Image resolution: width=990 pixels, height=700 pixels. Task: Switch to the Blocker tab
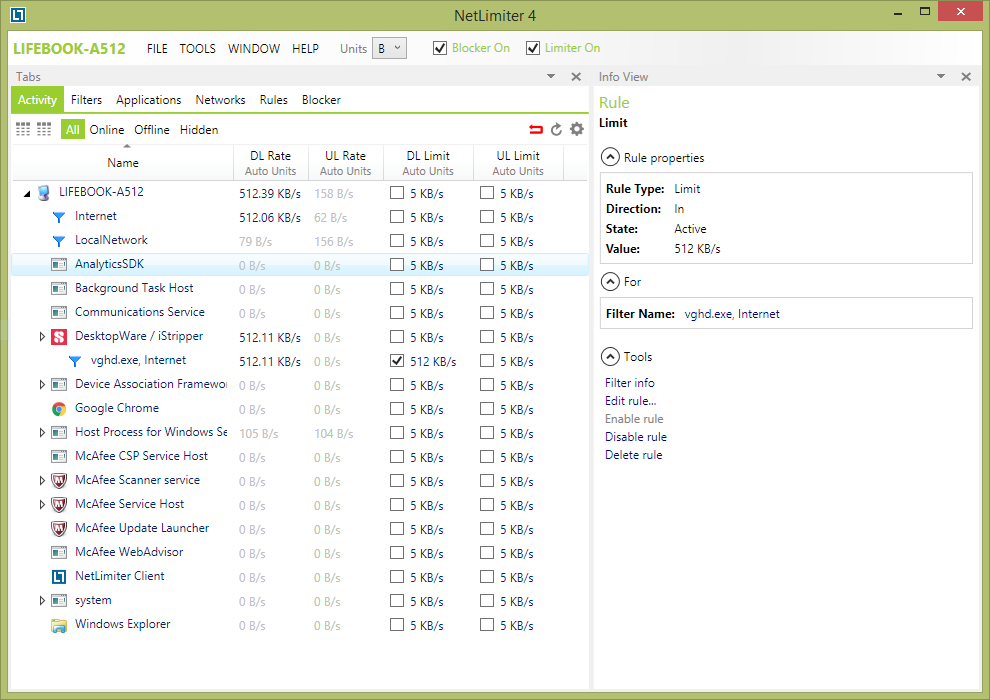tap(321, 100)
